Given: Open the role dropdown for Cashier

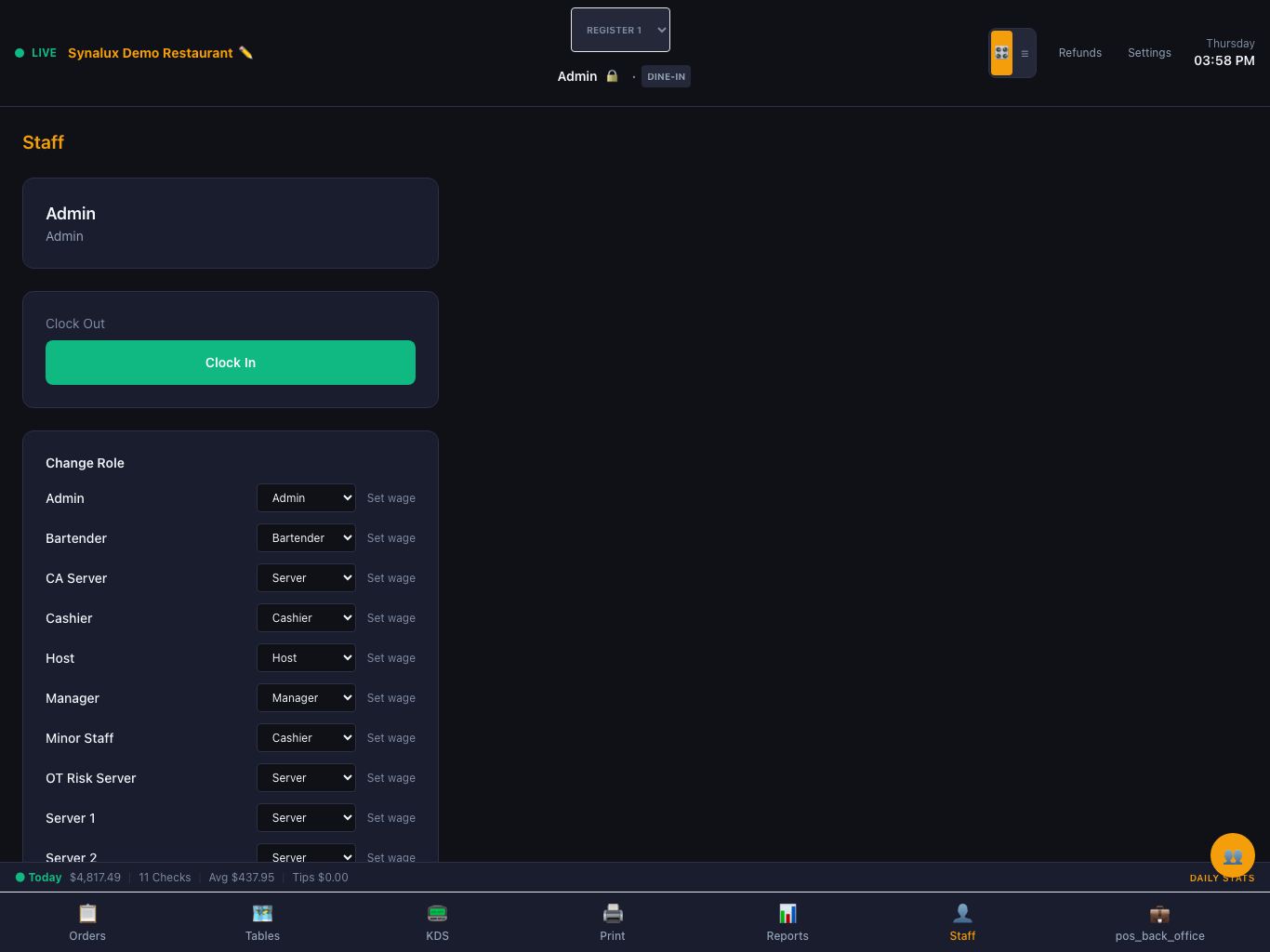Looking at the screenshot, I should tap(306, 618).
